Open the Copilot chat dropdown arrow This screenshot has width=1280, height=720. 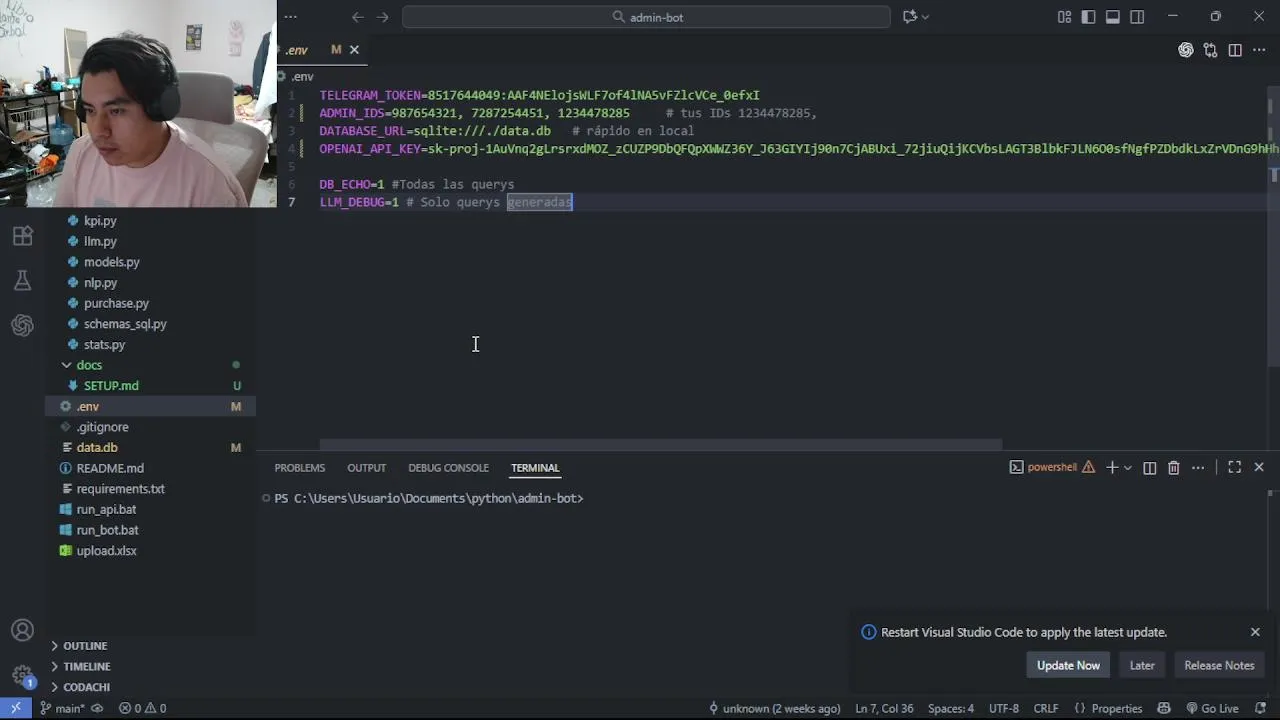coord(925,17)
